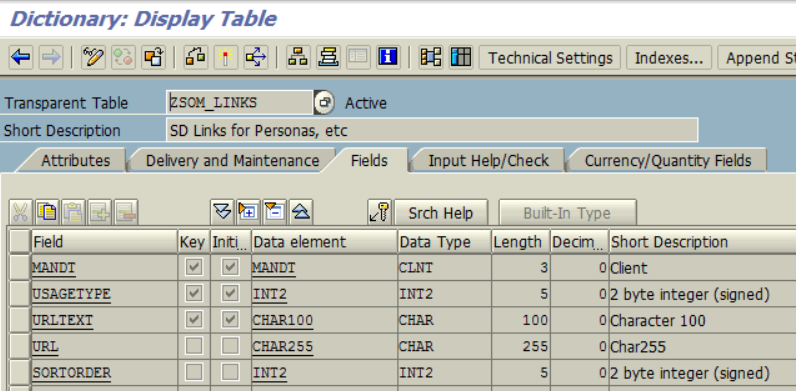The height and width of the screenshot is (391, 796).
Task: Click the Cut scissors icon
Action: 20,212
